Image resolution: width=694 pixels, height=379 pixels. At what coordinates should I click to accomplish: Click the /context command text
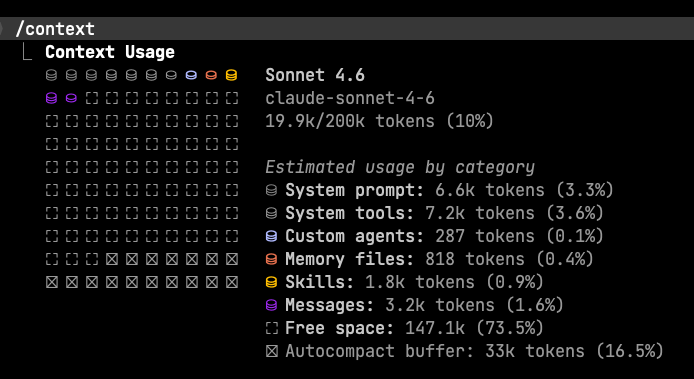coord(55,29)
